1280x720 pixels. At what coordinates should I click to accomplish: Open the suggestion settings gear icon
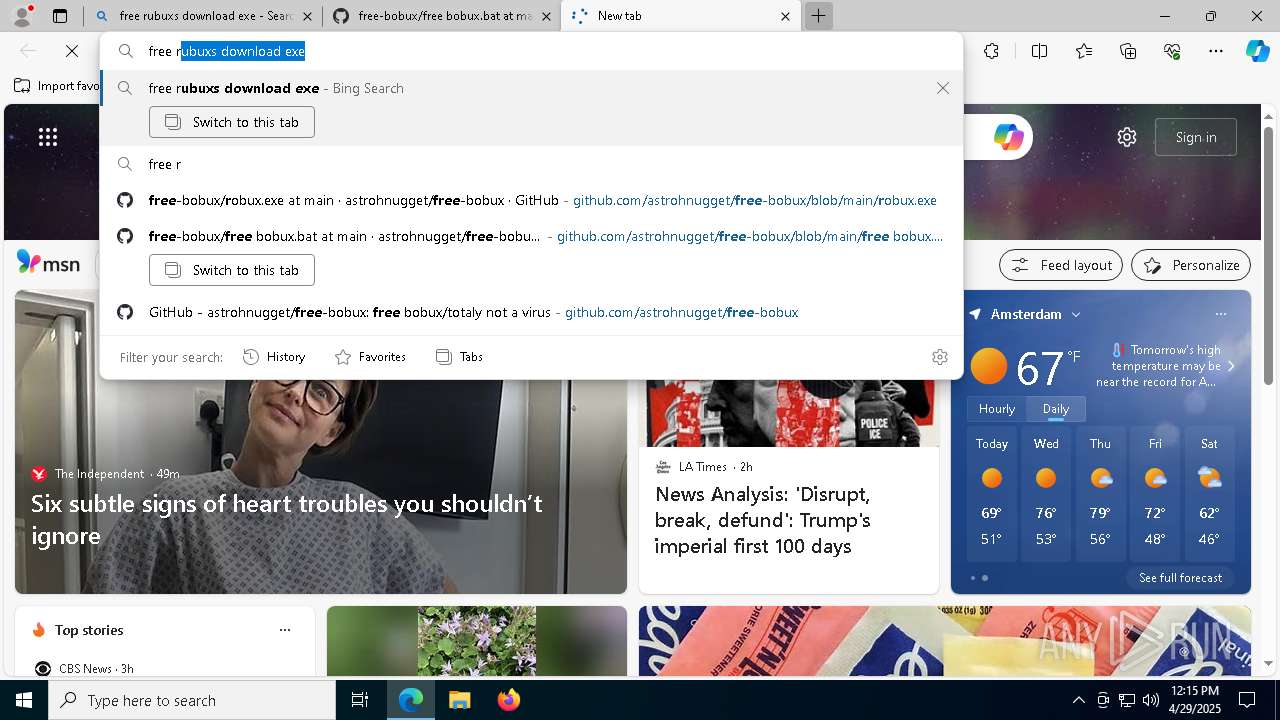click(939, 357)
